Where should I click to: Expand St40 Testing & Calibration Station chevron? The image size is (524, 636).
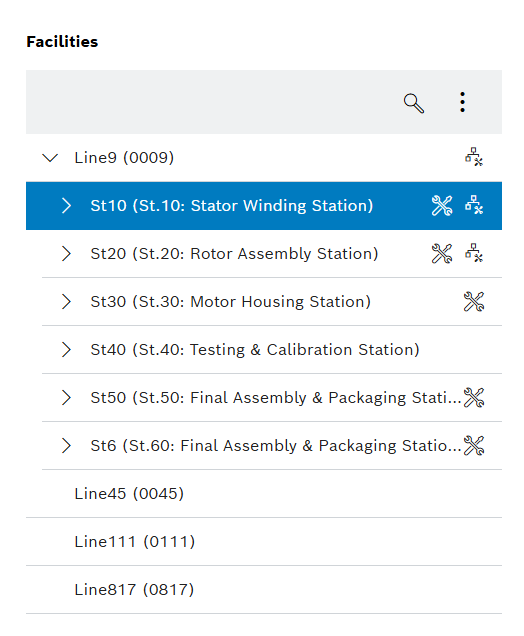pos(66,350)
